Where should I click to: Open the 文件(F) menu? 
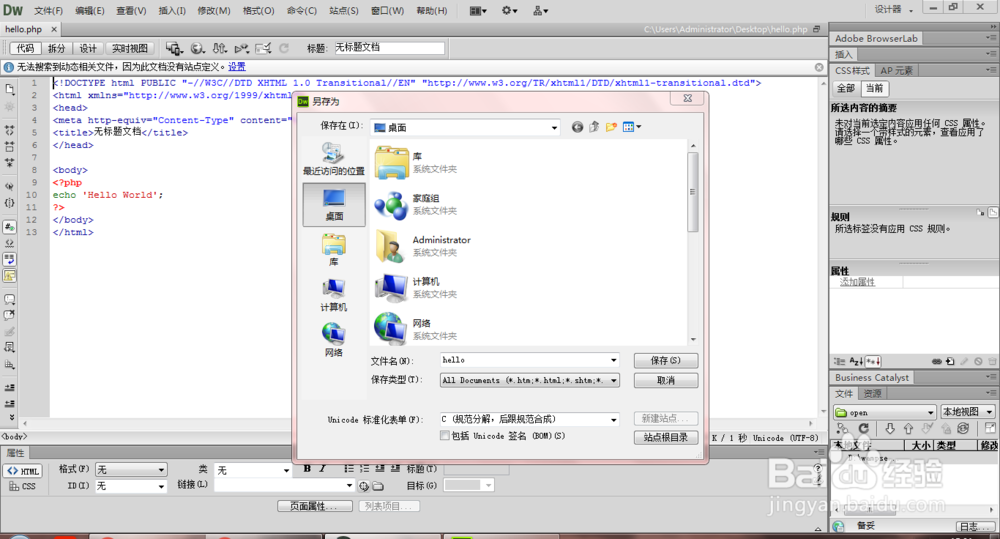48,11
